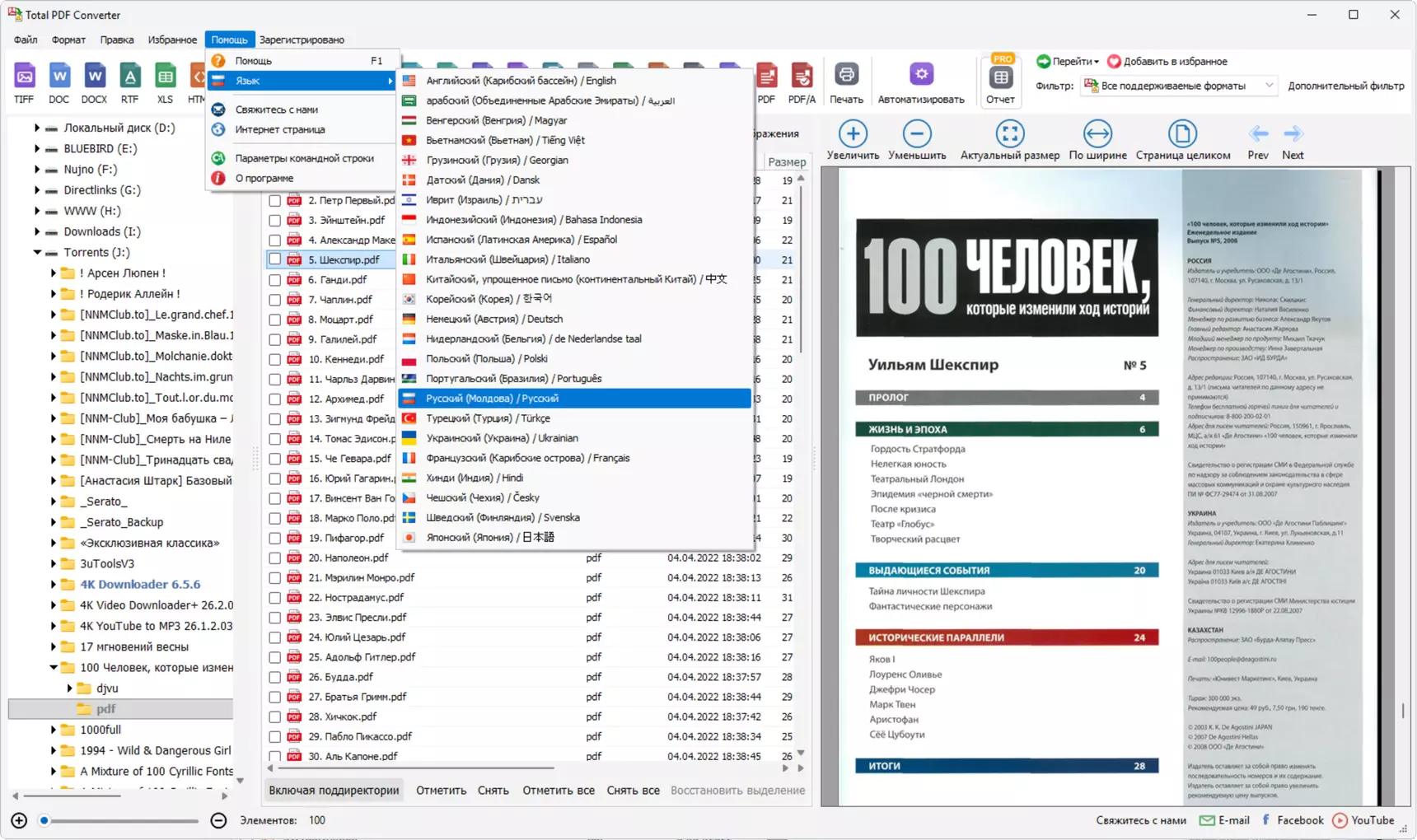Select the XLS conversion icon
This screenshot has width=1417, height=840.
pos(165,82)
